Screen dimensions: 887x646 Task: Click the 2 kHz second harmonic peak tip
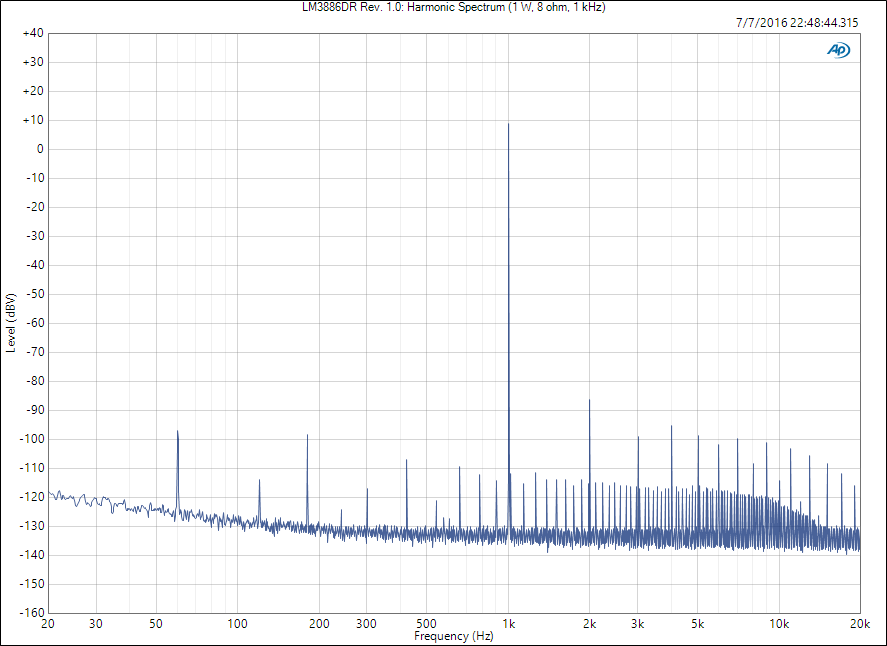589,400
